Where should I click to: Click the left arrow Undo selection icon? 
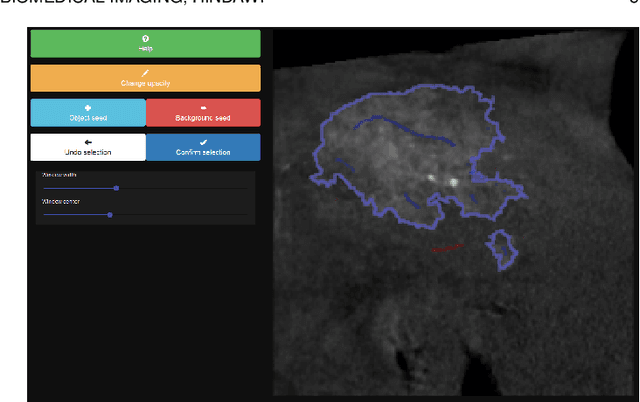coord(88,142)
